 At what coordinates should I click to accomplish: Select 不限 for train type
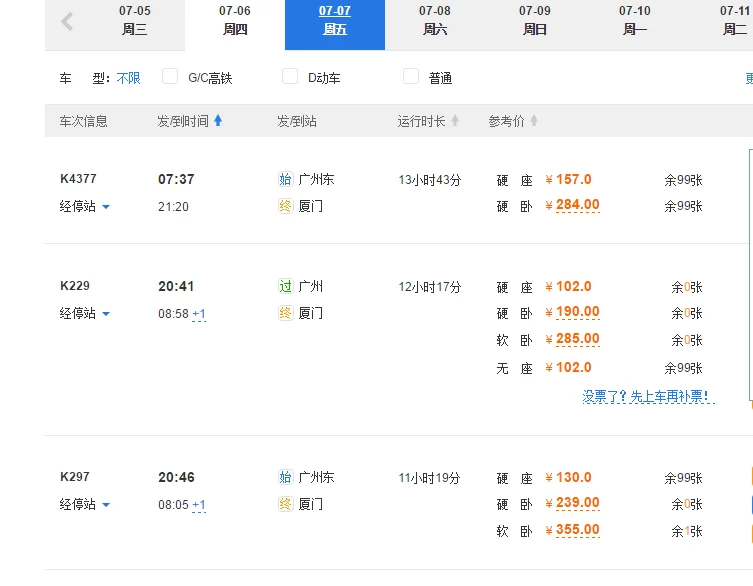coord(128,78)
